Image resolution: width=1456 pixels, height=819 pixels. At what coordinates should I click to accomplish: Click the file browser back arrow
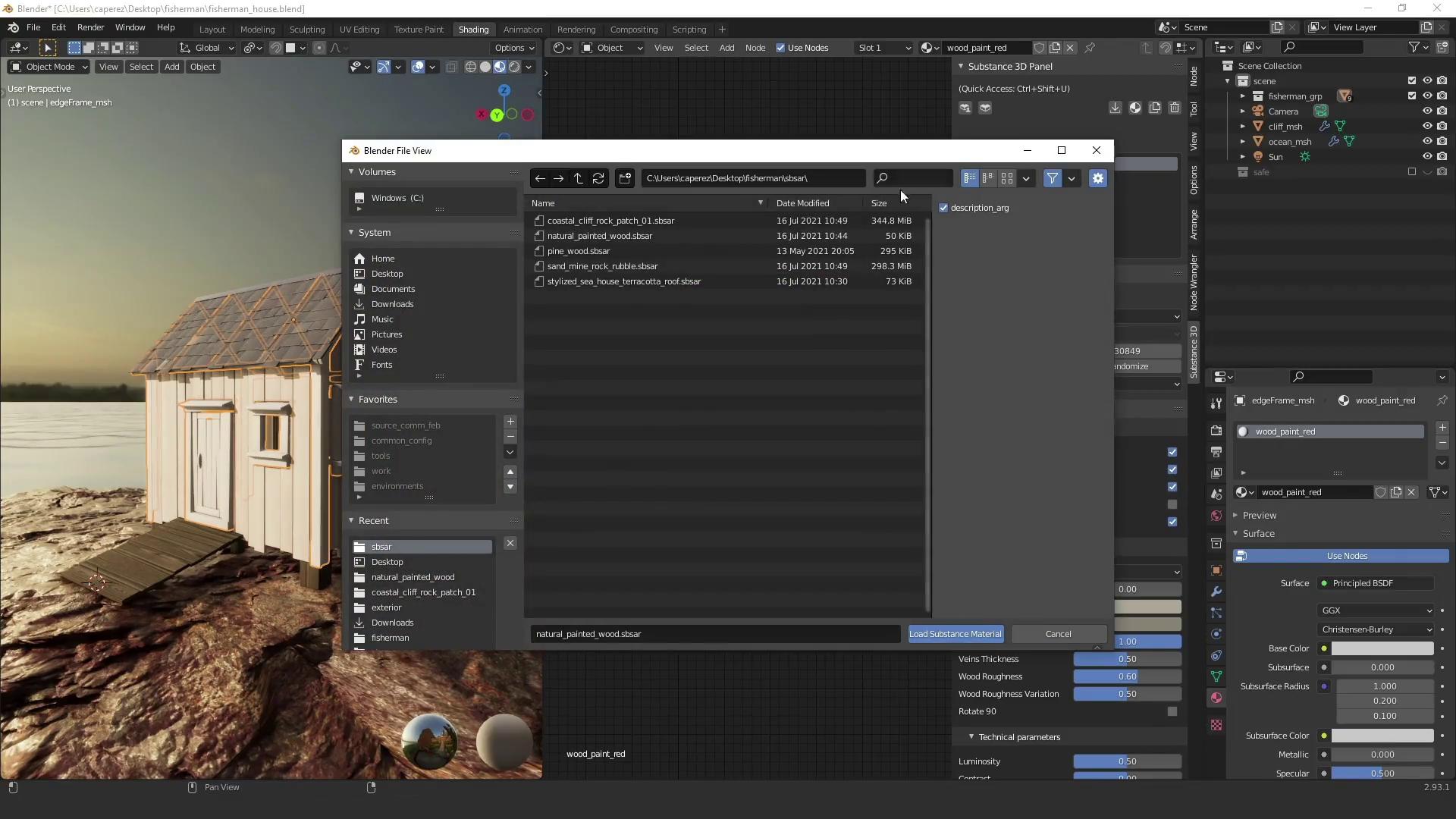point(540,178)
